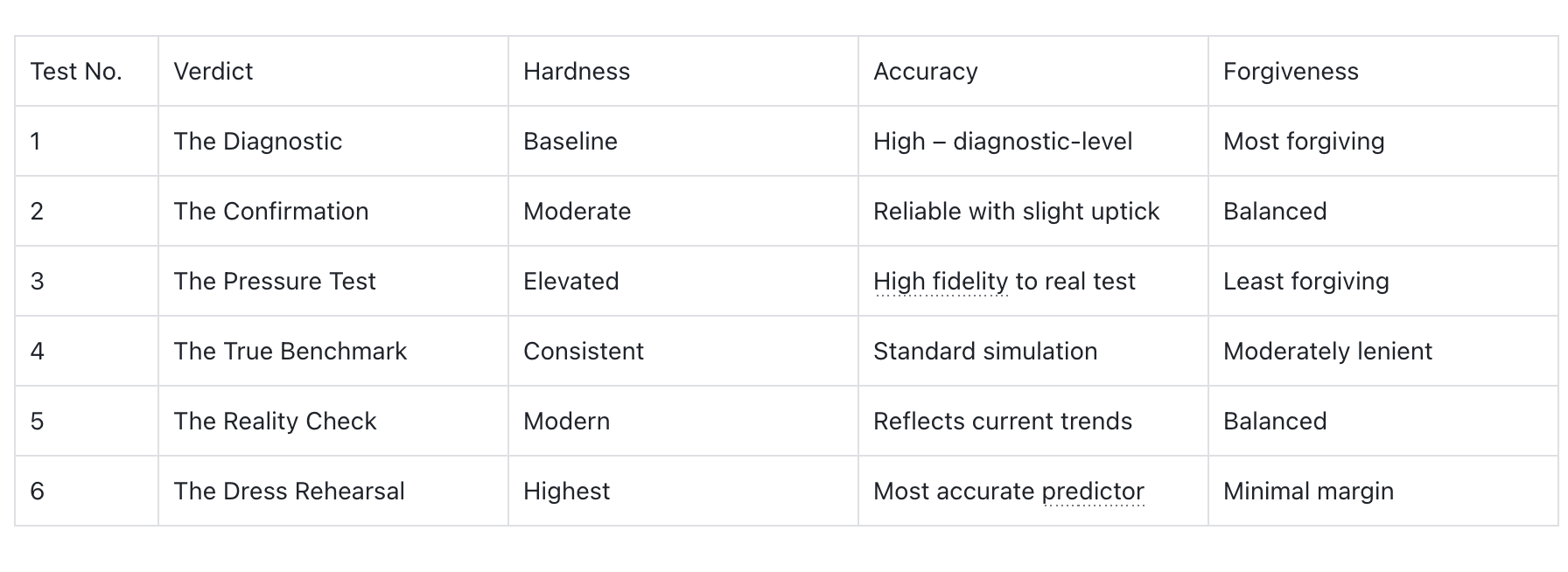Click the underlined High fidelity text
Viewport: 1568px width, 572px height.
pos(941,282)
